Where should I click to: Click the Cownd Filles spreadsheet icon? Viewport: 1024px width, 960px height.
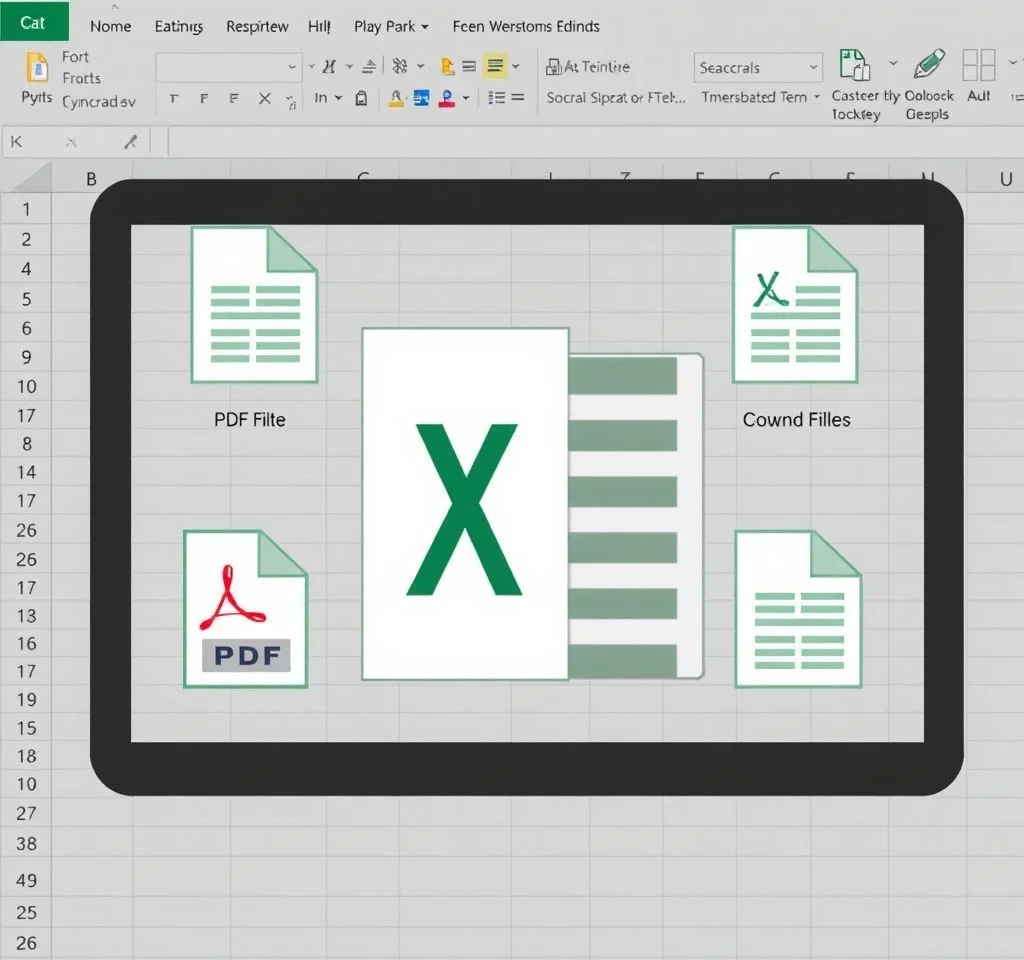click(x=795, y=305)
